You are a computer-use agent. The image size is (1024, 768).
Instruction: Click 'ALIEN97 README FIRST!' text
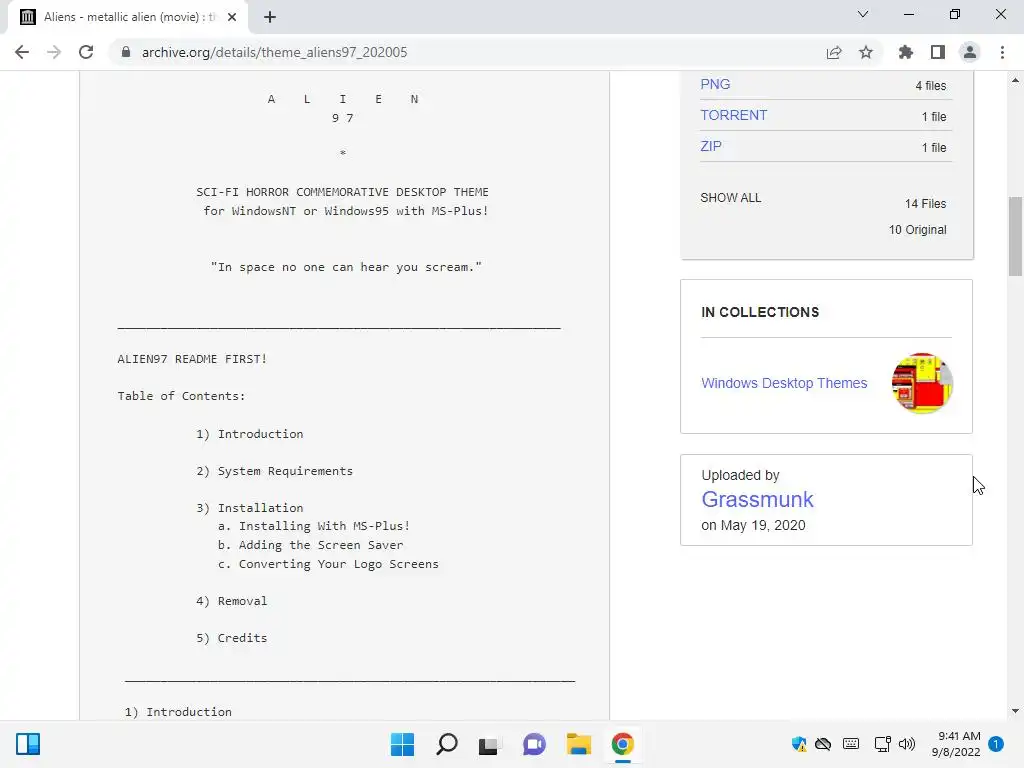192,359
